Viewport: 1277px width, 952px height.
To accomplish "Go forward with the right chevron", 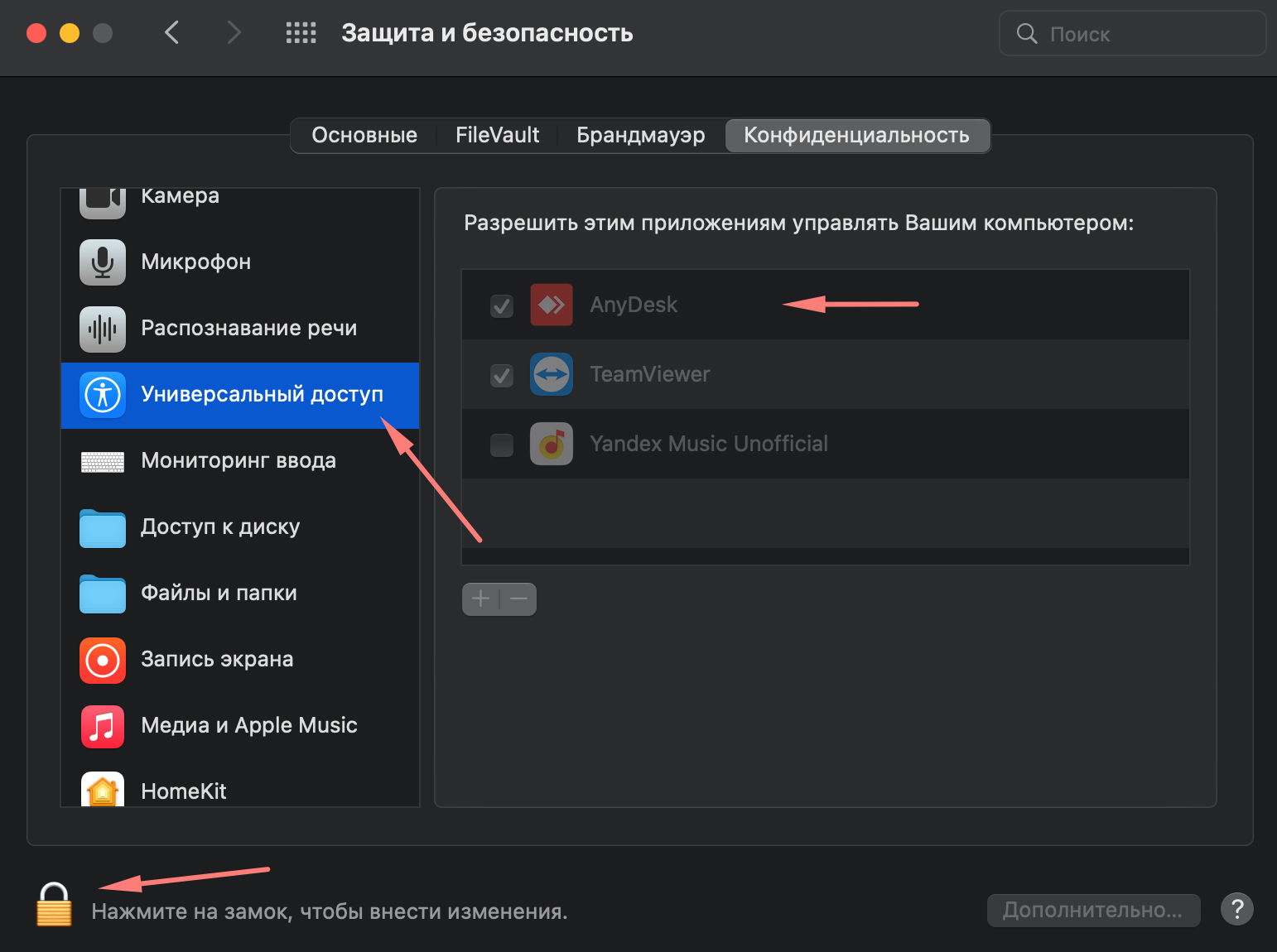I will pos(234,33).
